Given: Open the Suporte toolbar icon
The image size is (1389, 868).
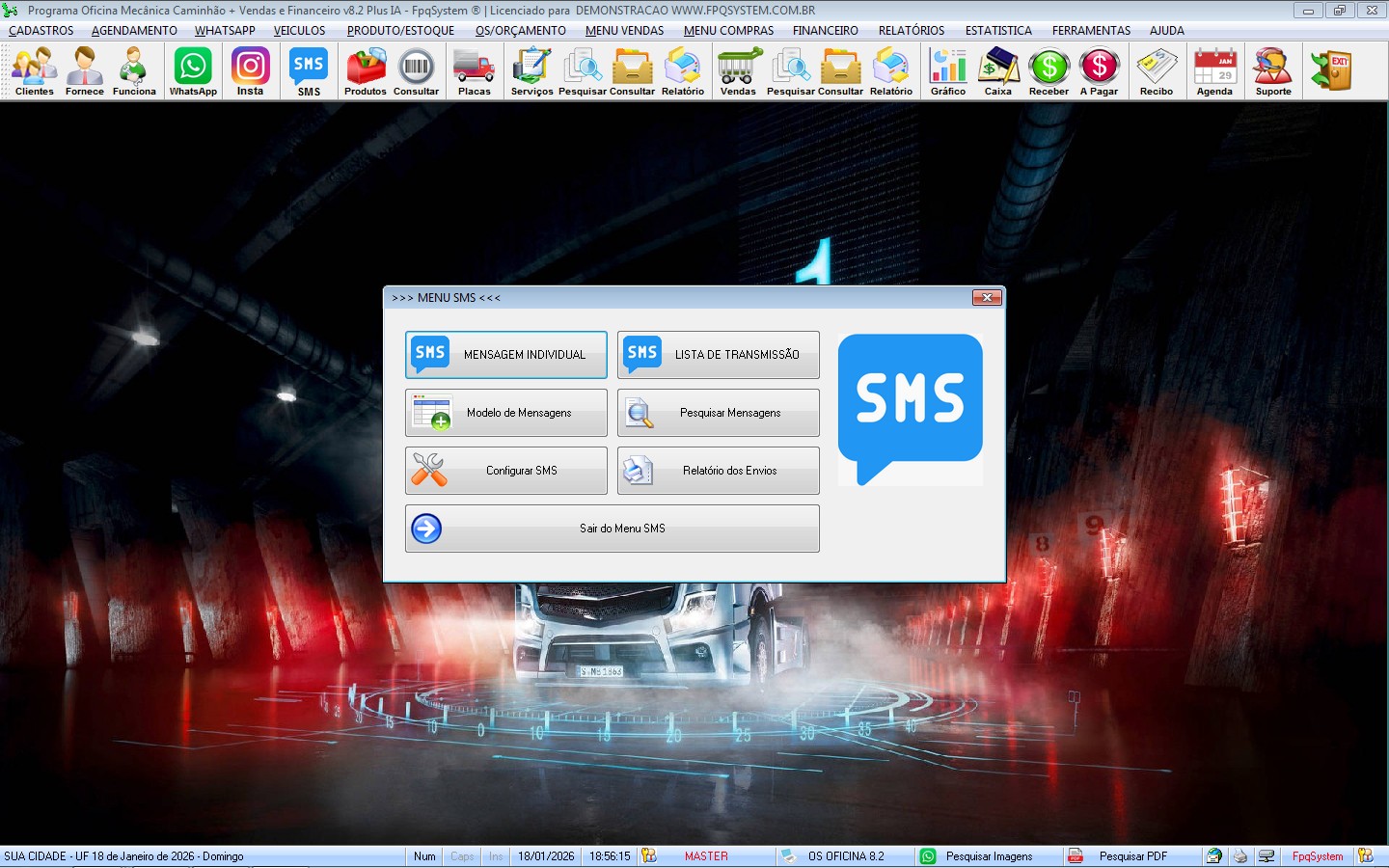Looking at the screenshot, I should point(1272,72).
